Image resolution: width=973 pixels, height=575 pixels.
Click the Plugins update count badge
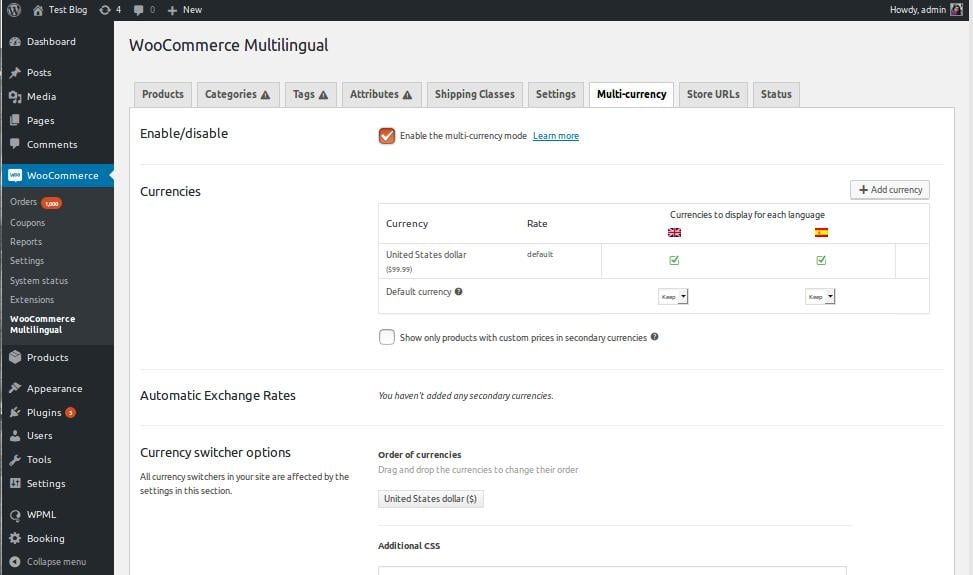tap(71, 412)
